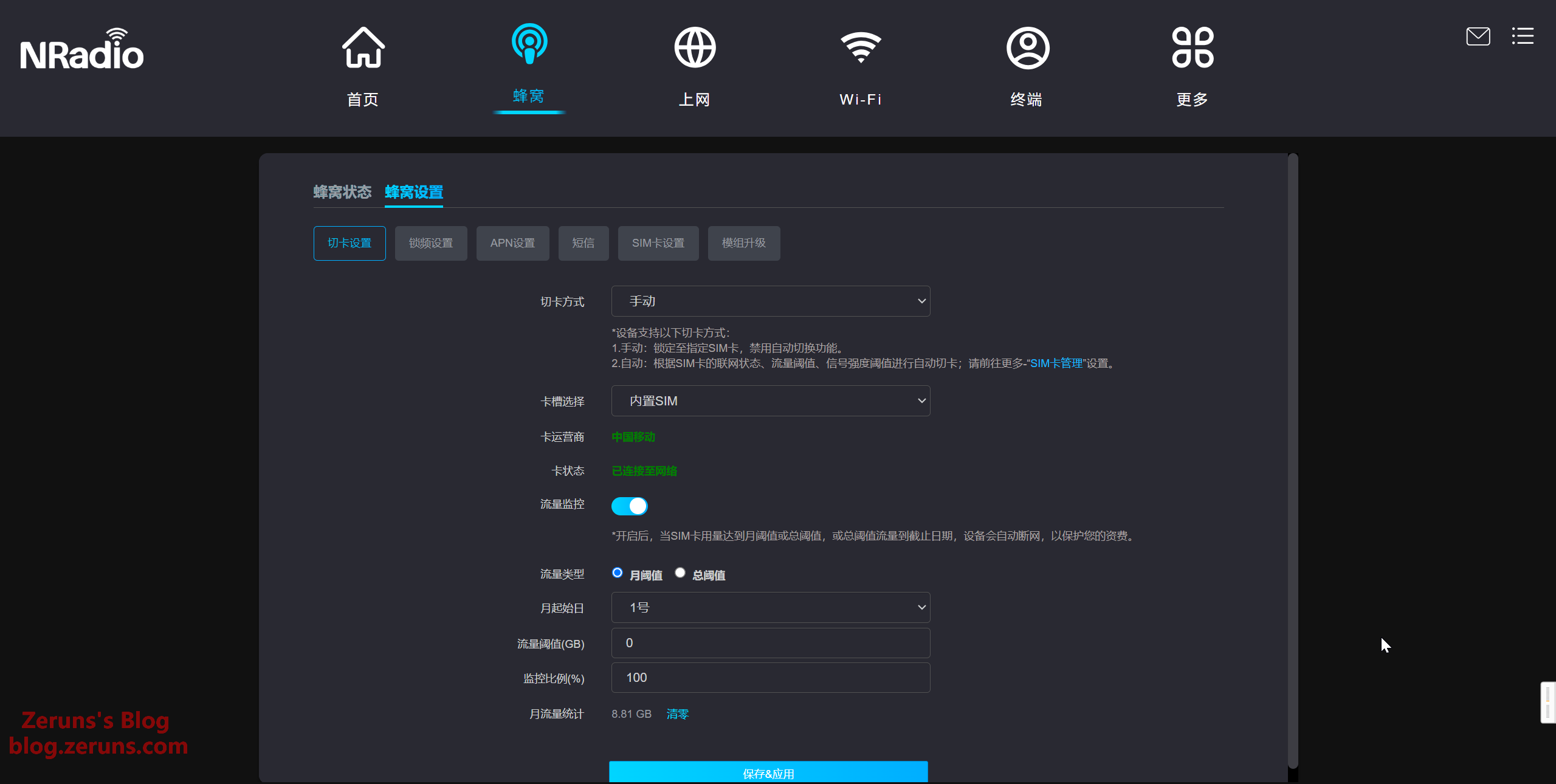
Task: Click the SIM卡管理 hyperlink
Action: tap(1056, 363)
